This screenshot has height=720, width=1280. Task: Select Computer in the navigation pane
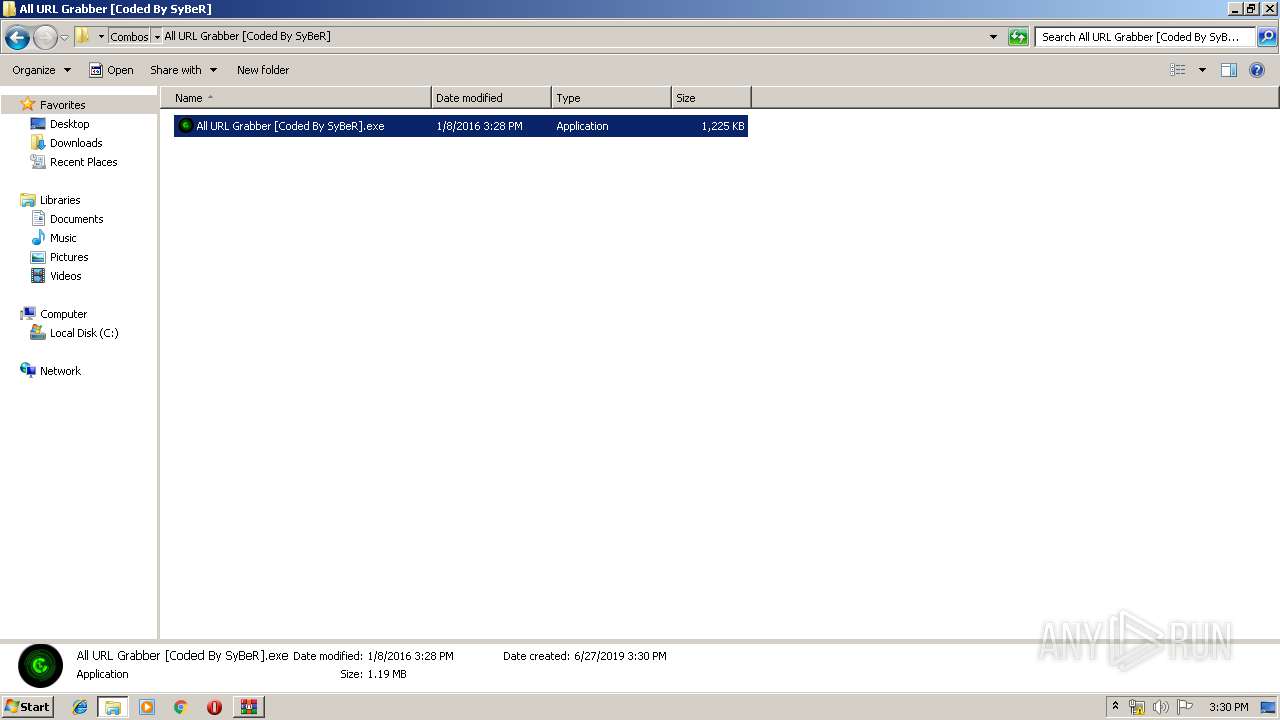point(63,314)
